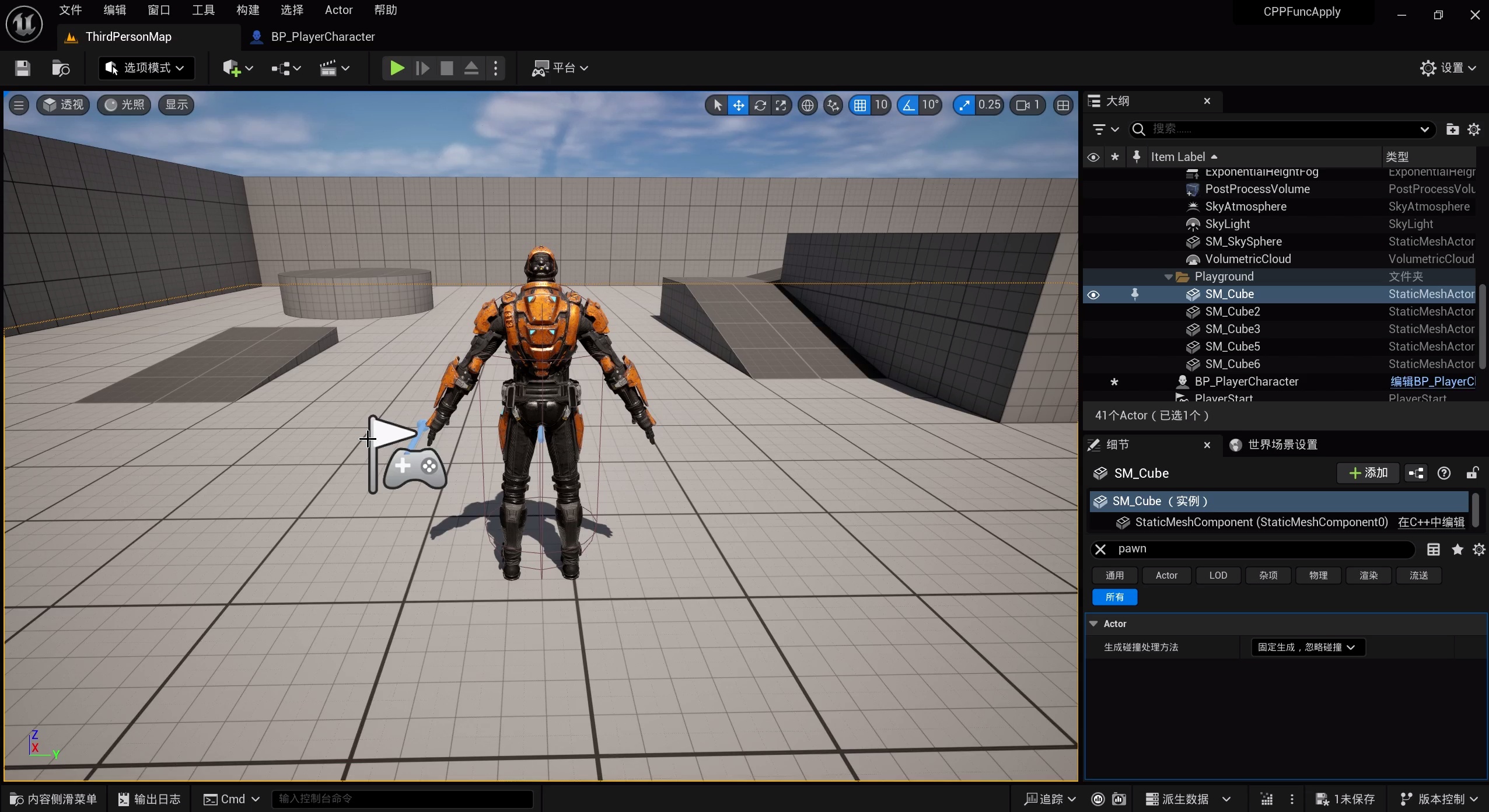Toggle visibility of SM_Cube in outliner

click(1093, 295)
